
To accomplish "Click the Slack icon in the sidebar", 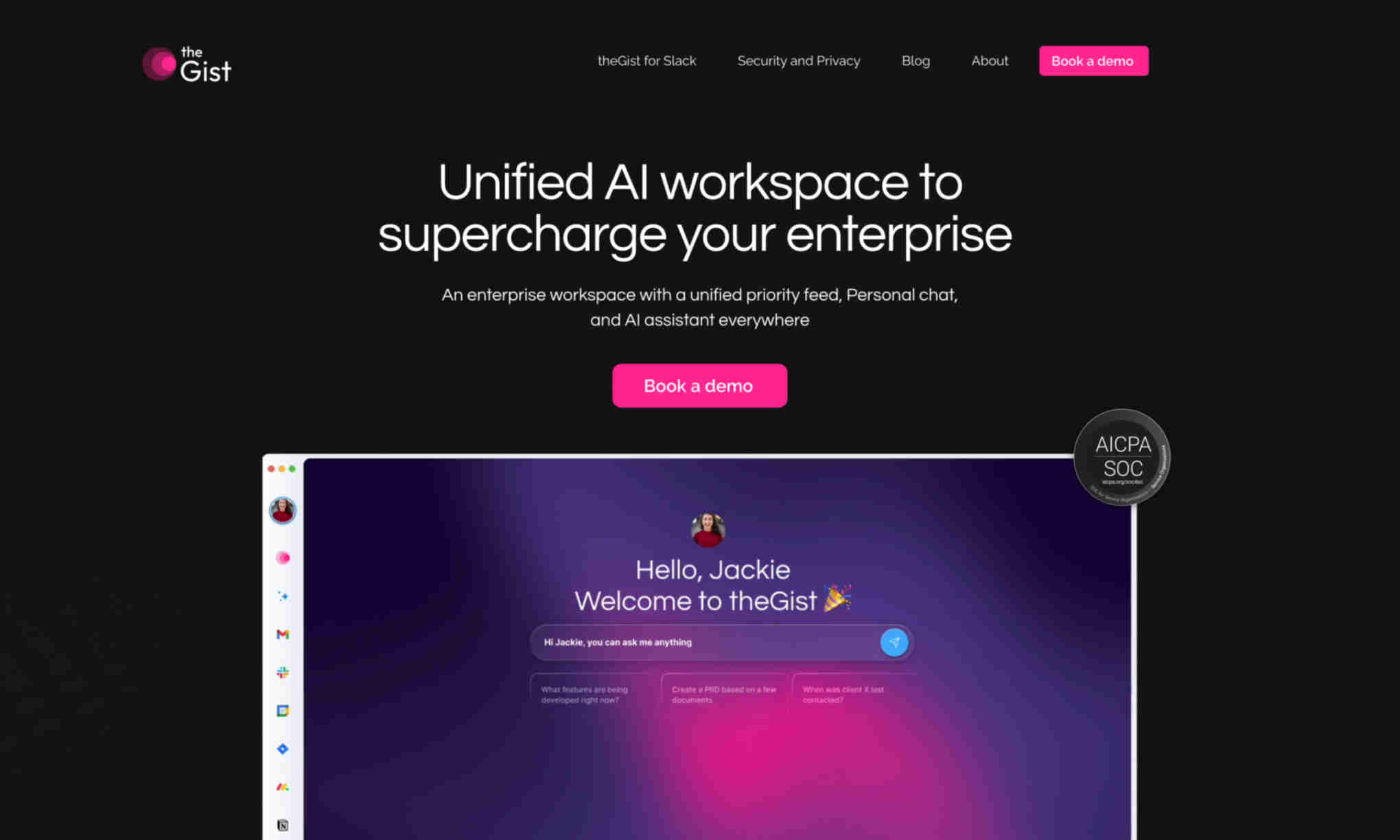I will (x=282, y=670).
